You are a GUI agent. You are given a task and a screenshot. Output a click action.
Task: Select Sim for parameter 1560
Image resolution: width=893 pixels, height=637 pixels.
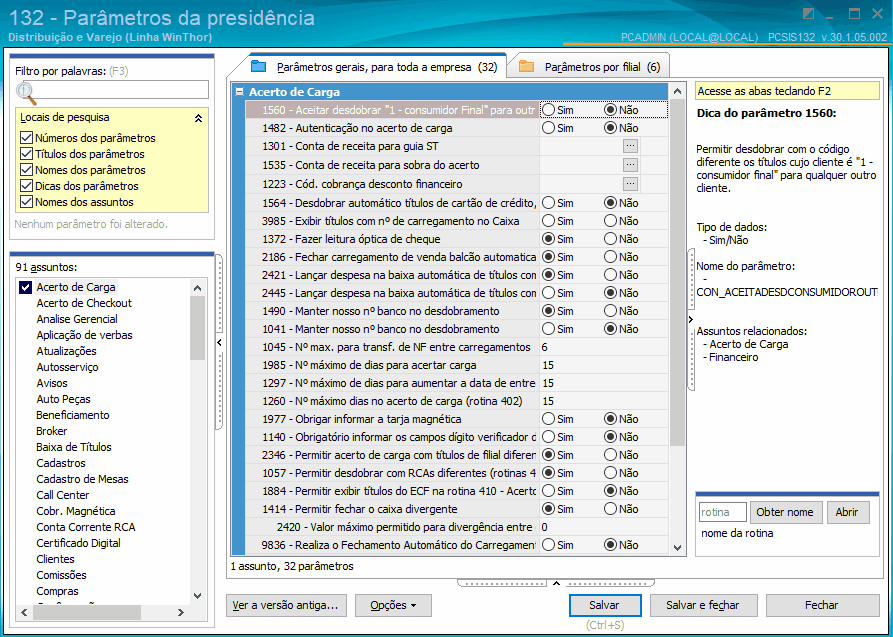(548, 109)
